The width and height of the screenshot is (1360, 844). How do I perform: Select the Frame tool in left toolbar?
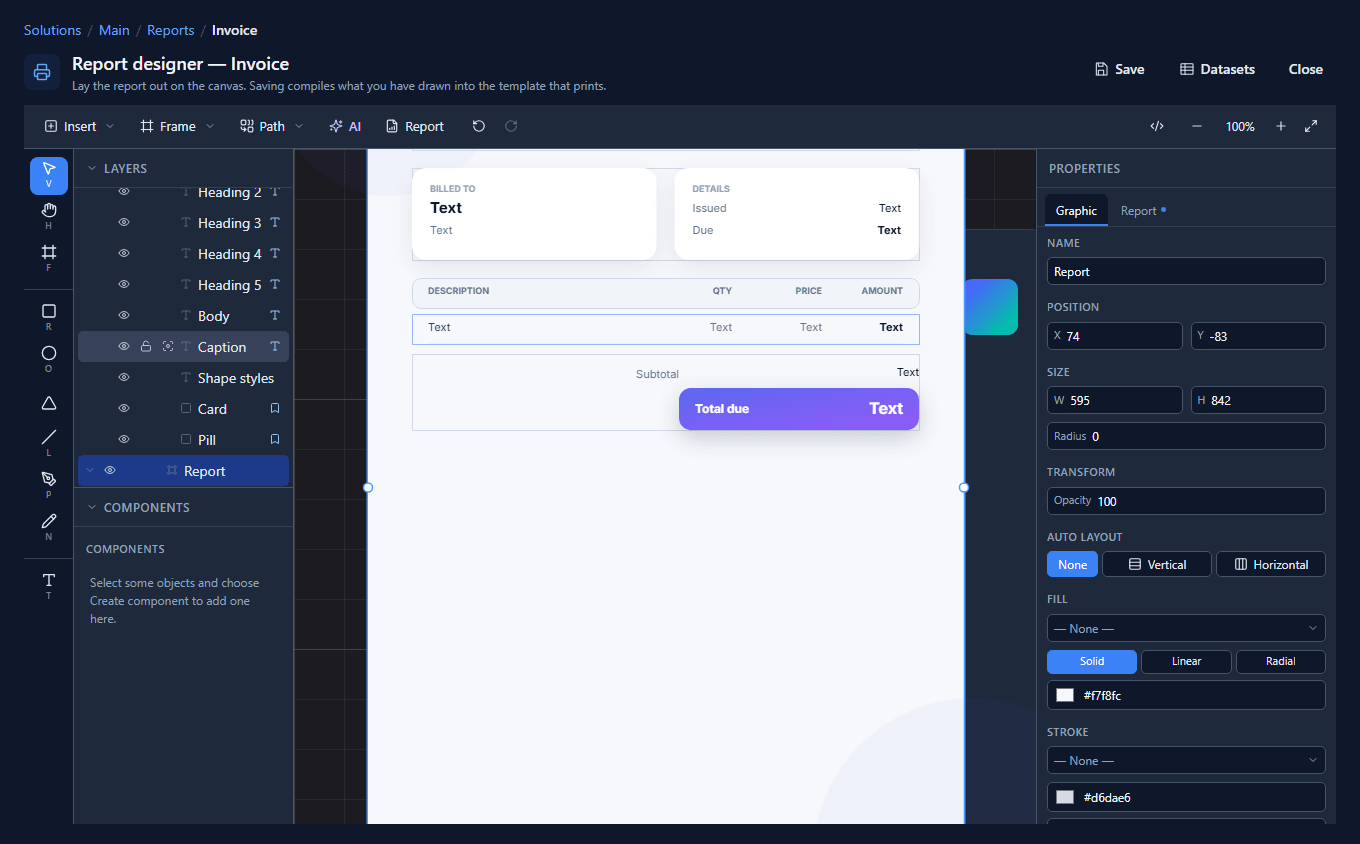pos(49,259)
